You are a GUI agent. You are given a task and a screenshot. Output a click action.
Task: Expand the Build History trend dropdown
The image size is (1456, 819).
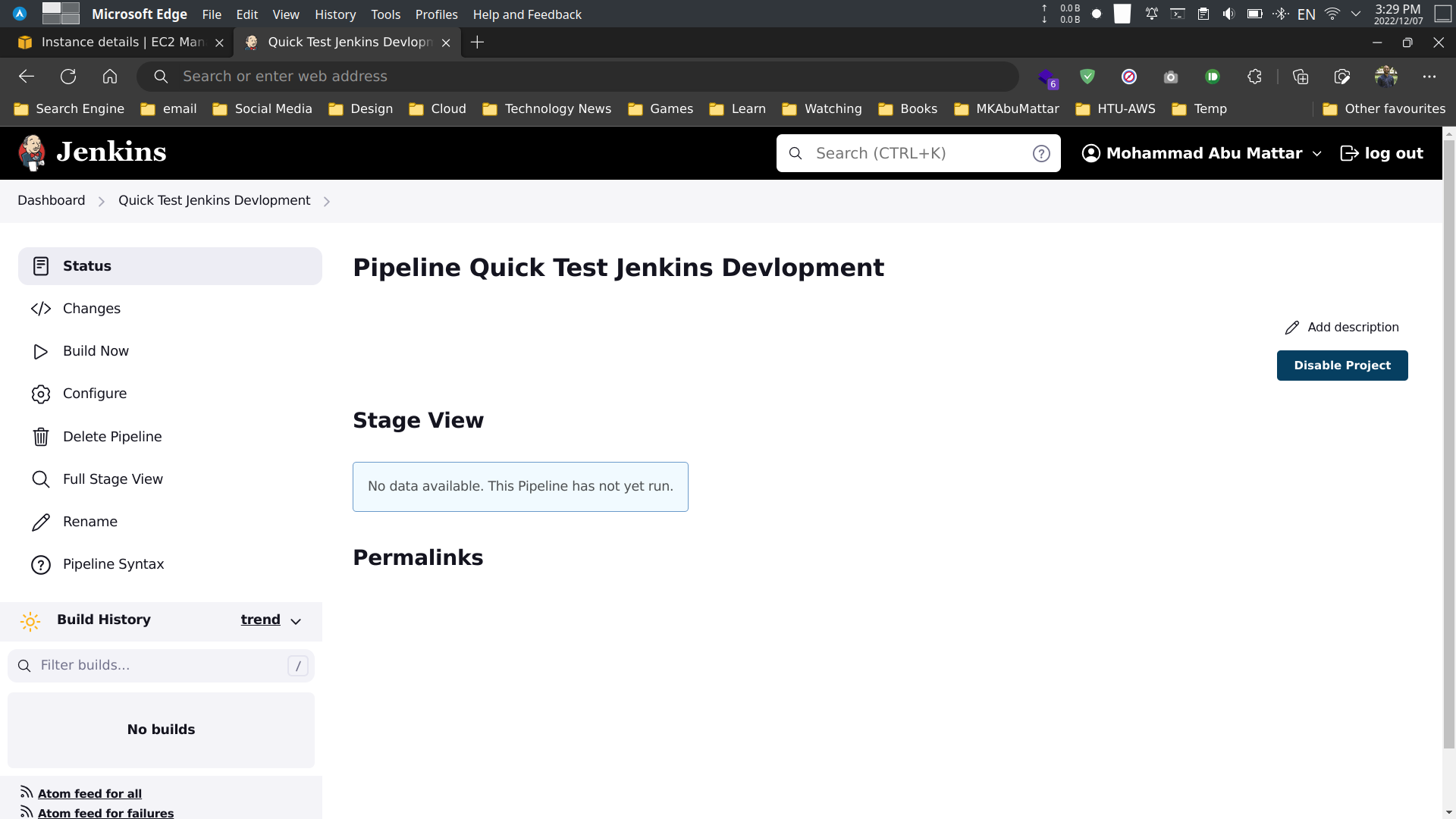tap(296, 621)
